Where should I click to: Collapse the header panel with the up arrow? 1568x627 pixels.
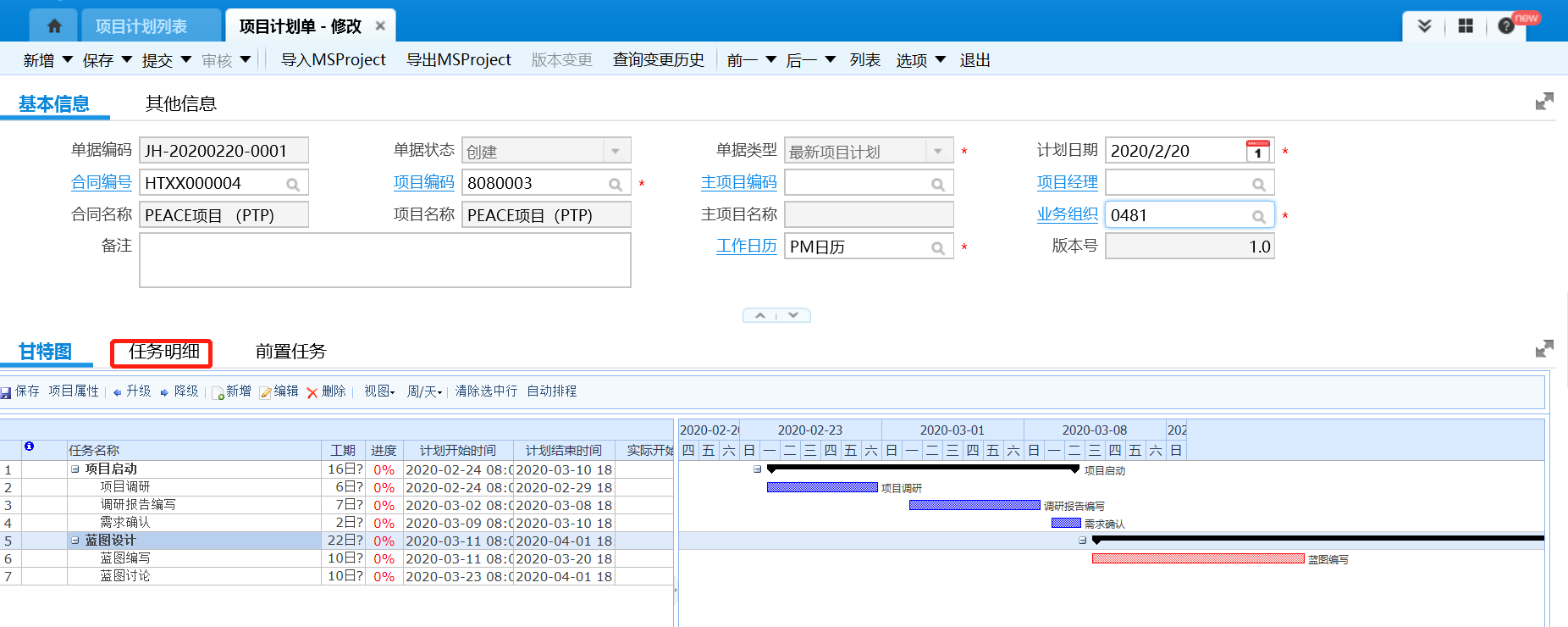click(760, 315)
